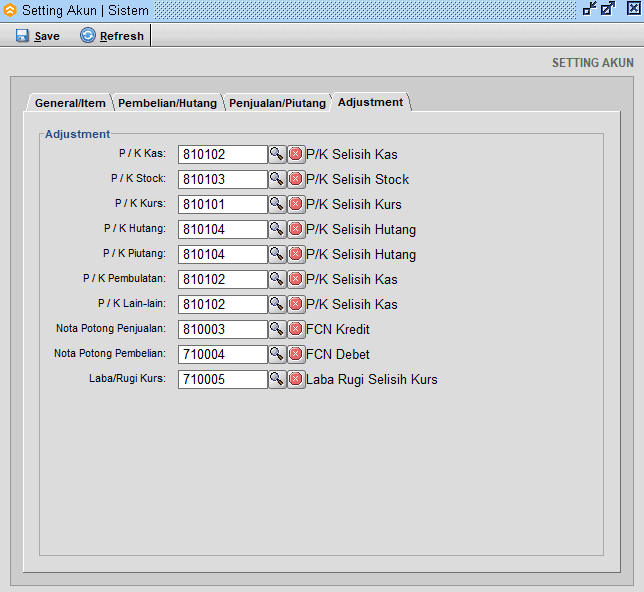This screenshot has width=644, height=592.
Task: Open lookup for Nota Potong Pembelian
Action: [277, 354]
